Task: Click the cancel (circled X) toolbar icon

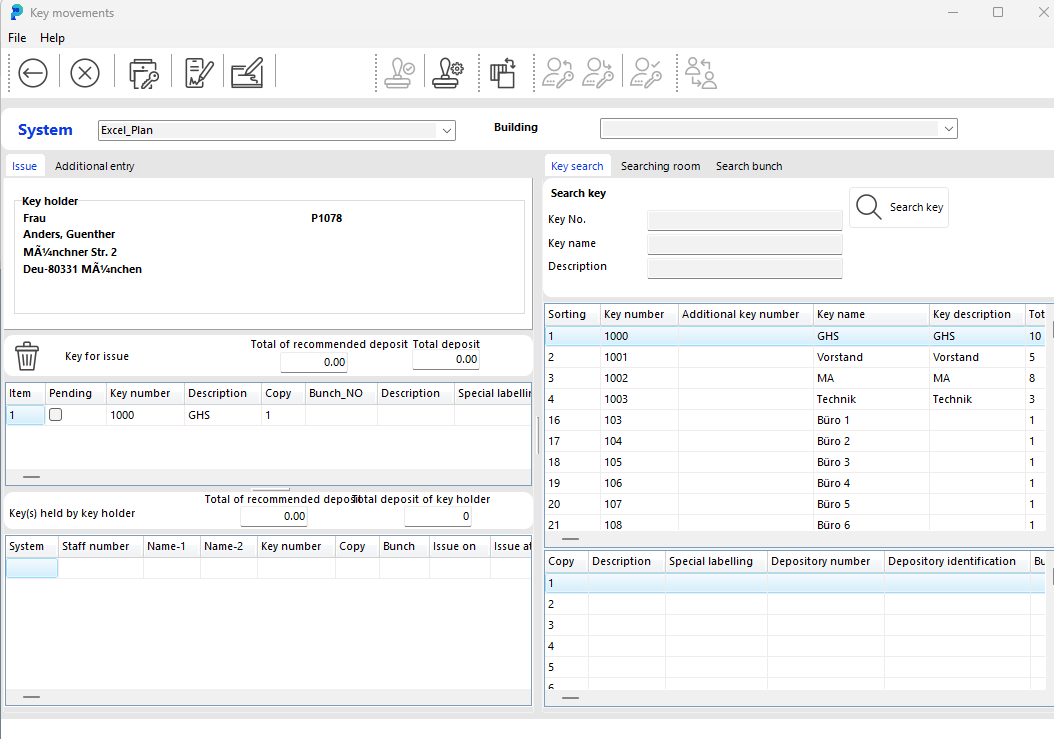Action: click(x=85, y=73)
